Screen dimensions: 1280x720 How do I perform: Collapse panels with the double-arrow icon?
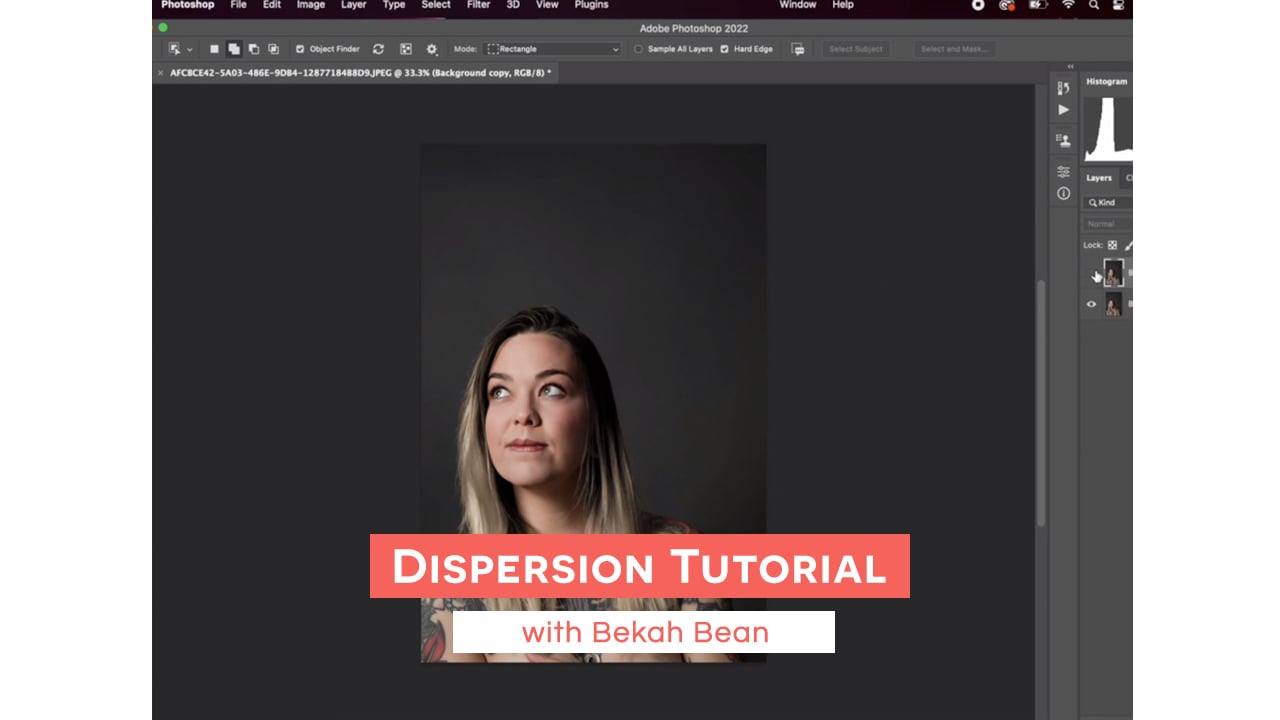pyautogui.click(x=1070, y=67)
